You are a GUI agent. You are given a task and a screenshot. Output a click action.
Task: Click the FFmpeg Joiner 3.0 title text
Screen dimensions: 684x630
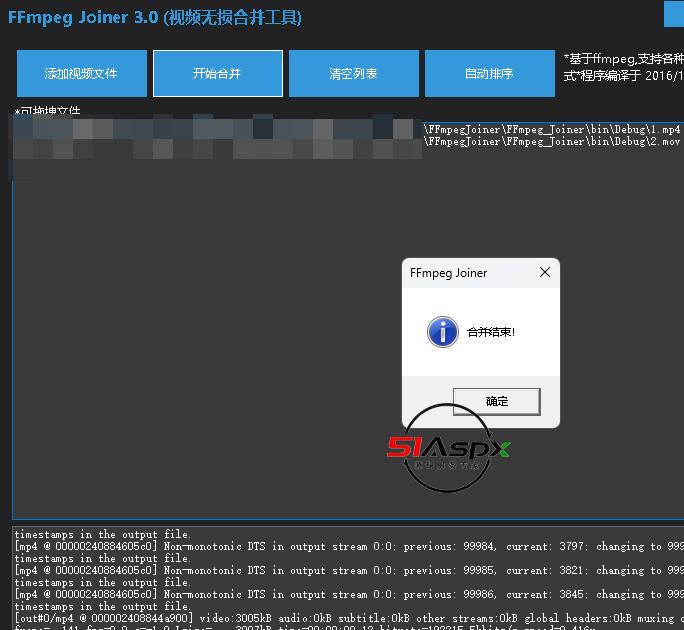click(155, 17)
